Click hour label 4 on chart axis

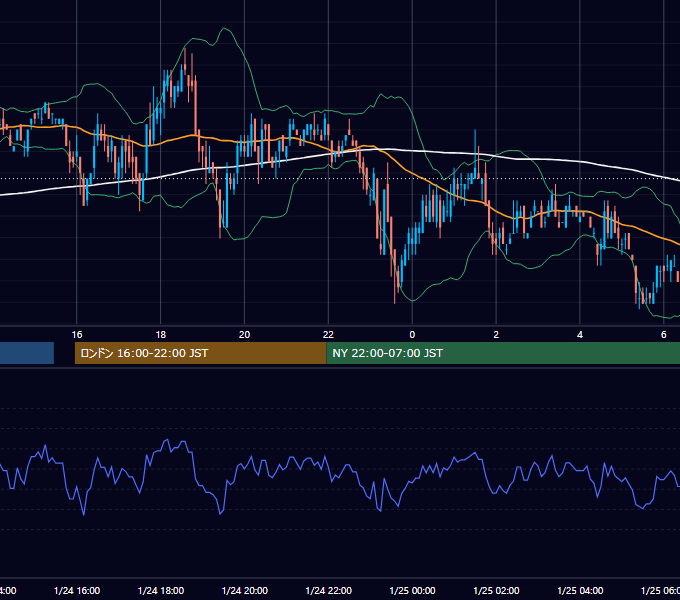coord(580,335)
